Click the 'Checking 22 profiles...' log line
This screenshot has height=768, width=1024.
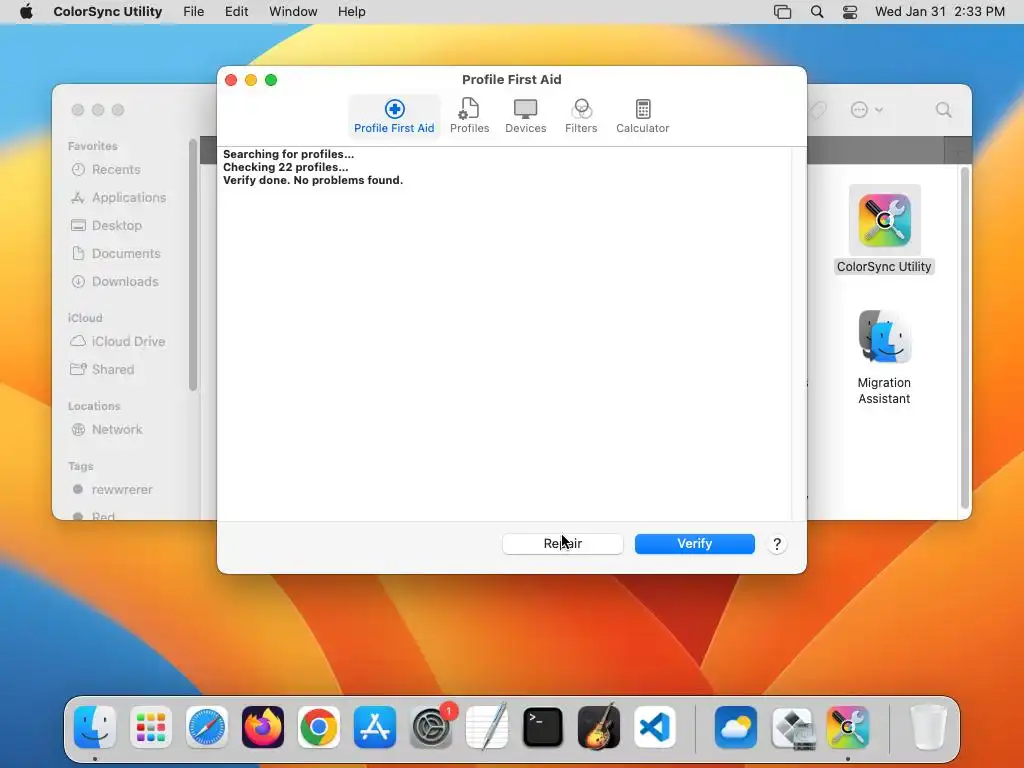click(x=285, y=167)
